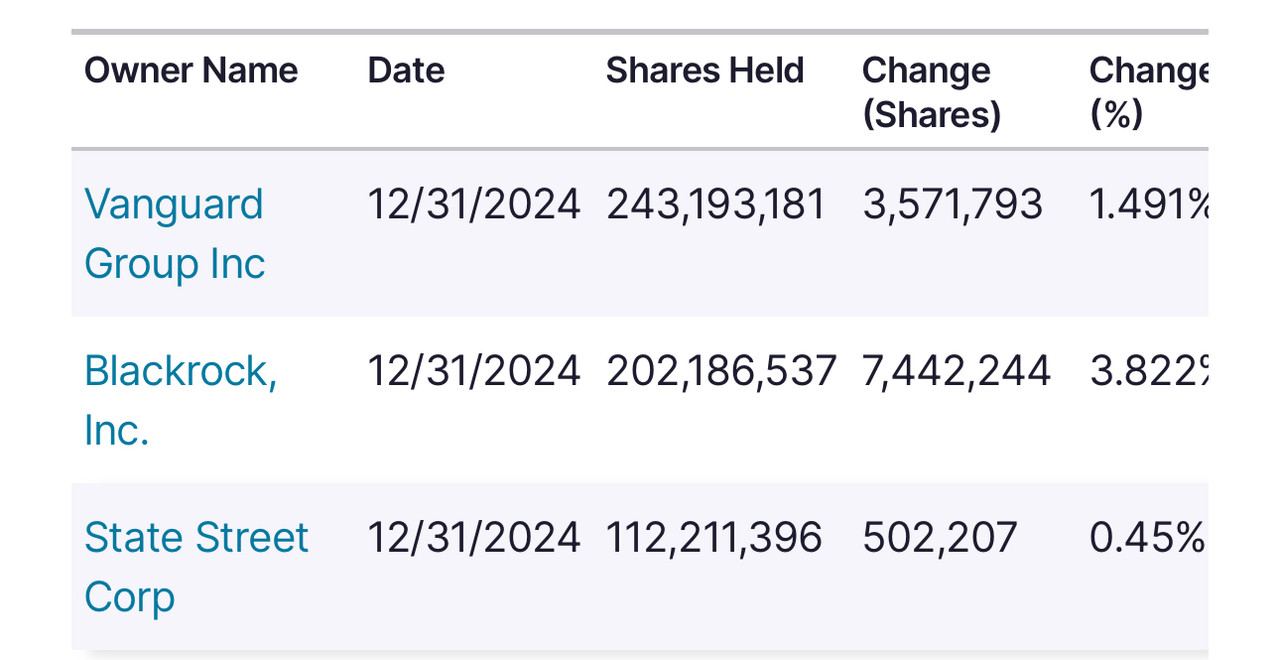Select Vanguard's 12/31/2024 date cell
The image size is (1280, 660).
coord(474,204)
